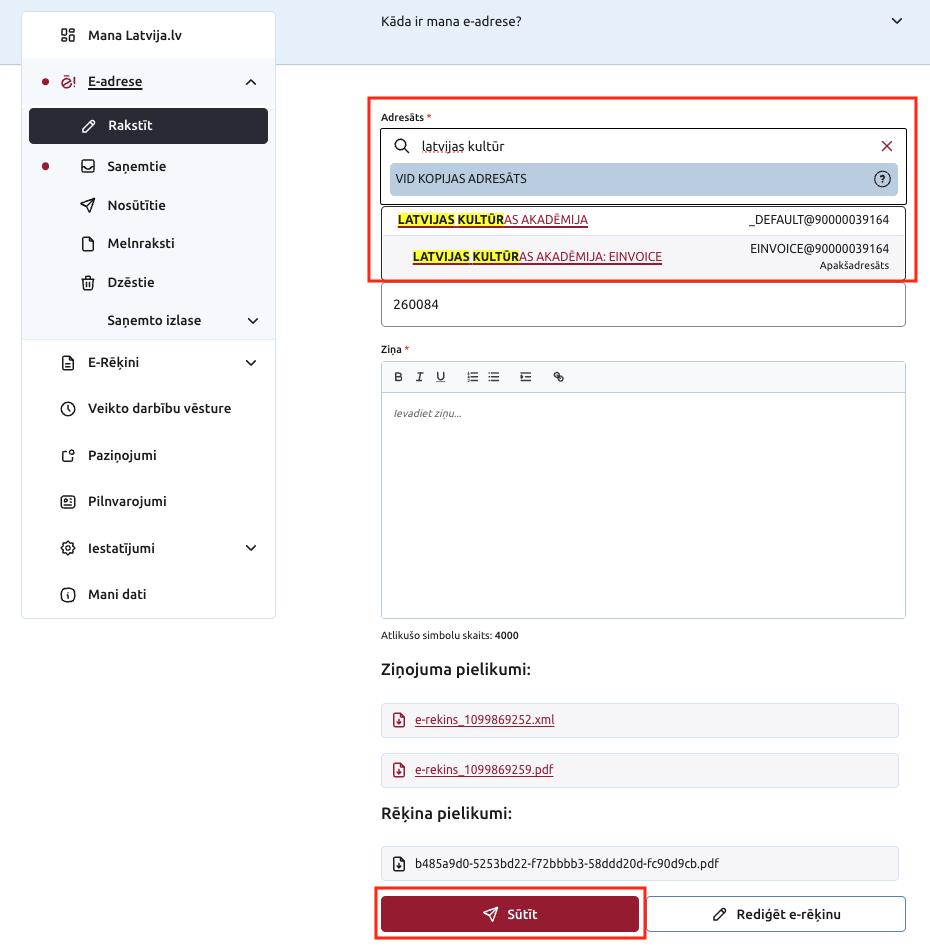Open help for VID KOPIJAS ADRESĀTS
The height and width of the screenshot is (951, 930).
click(x=881, y=179)
